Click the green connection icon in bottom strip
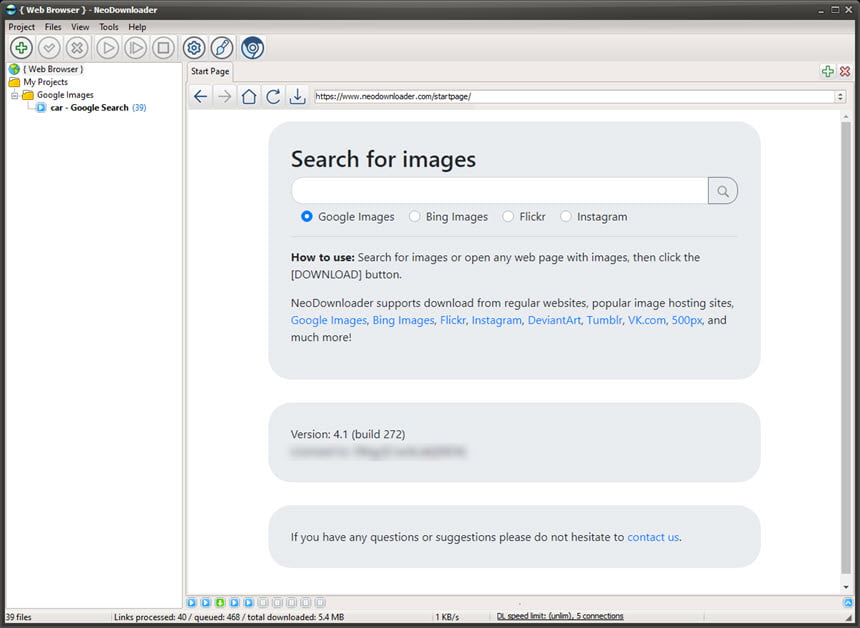This screenshot has height=628, width=860. coord(220,602)
